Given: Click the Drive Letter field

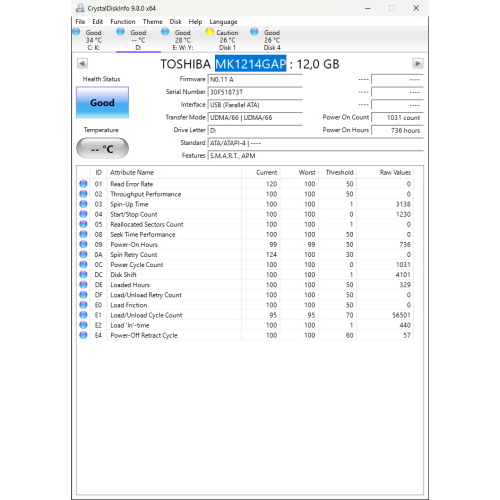Looking at the screenshot, I should click(x=255, y=130).
